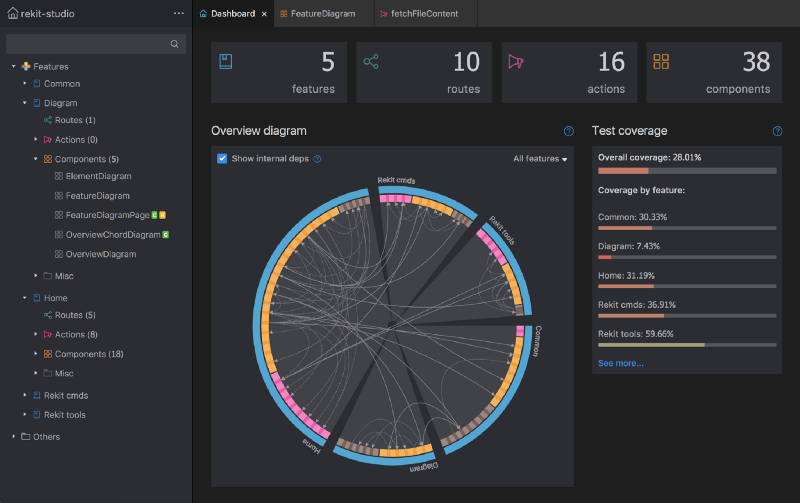Switch to the fetchFileContent tab

[x=425, y=14]
